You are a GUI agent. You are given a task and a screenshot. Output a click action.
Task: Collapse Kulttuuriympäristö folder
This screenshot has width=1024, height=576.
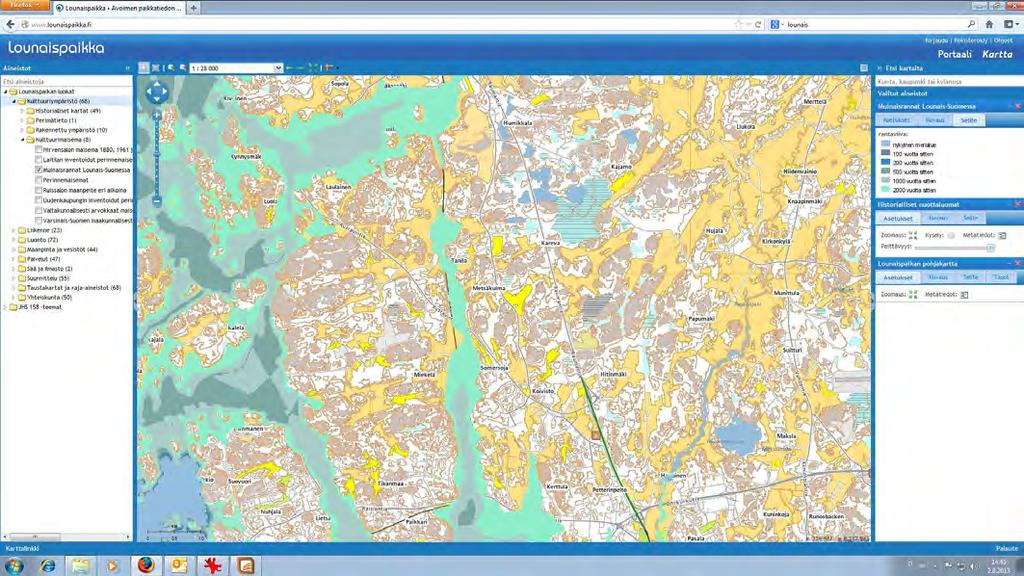coord(14,101)
